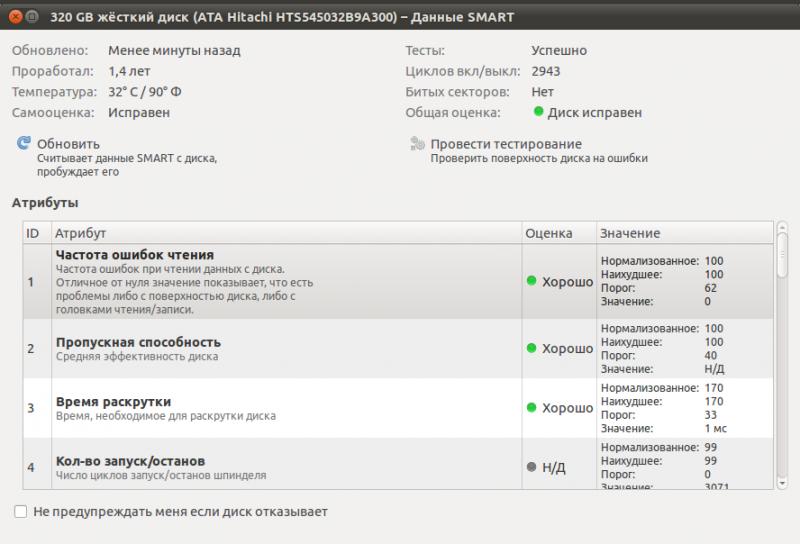Highlight the Время раскрутки attribute row
The width and height of the screenshot is (800, 544).
click(x=285, y=408)
